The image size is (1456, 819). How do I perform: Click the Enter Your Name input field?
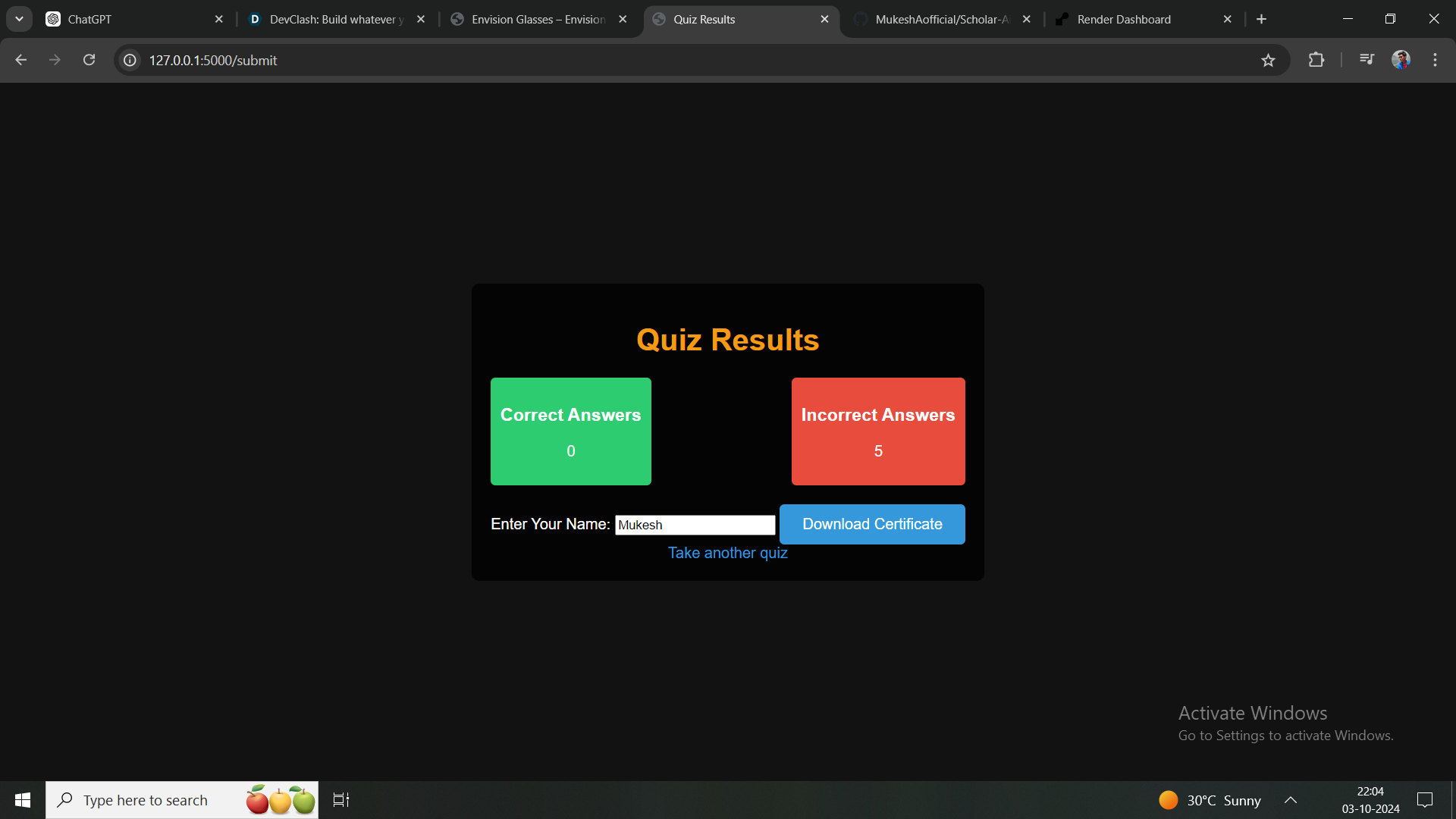pos(695,525)
